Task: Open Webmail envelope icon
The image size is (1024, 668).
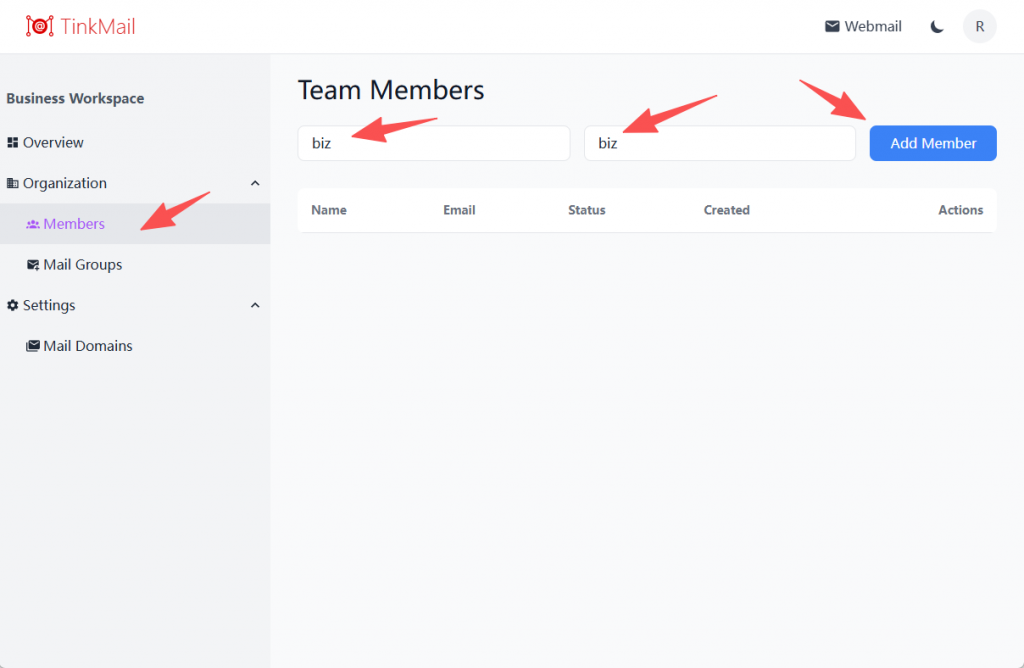Action: tap(832, 26)
